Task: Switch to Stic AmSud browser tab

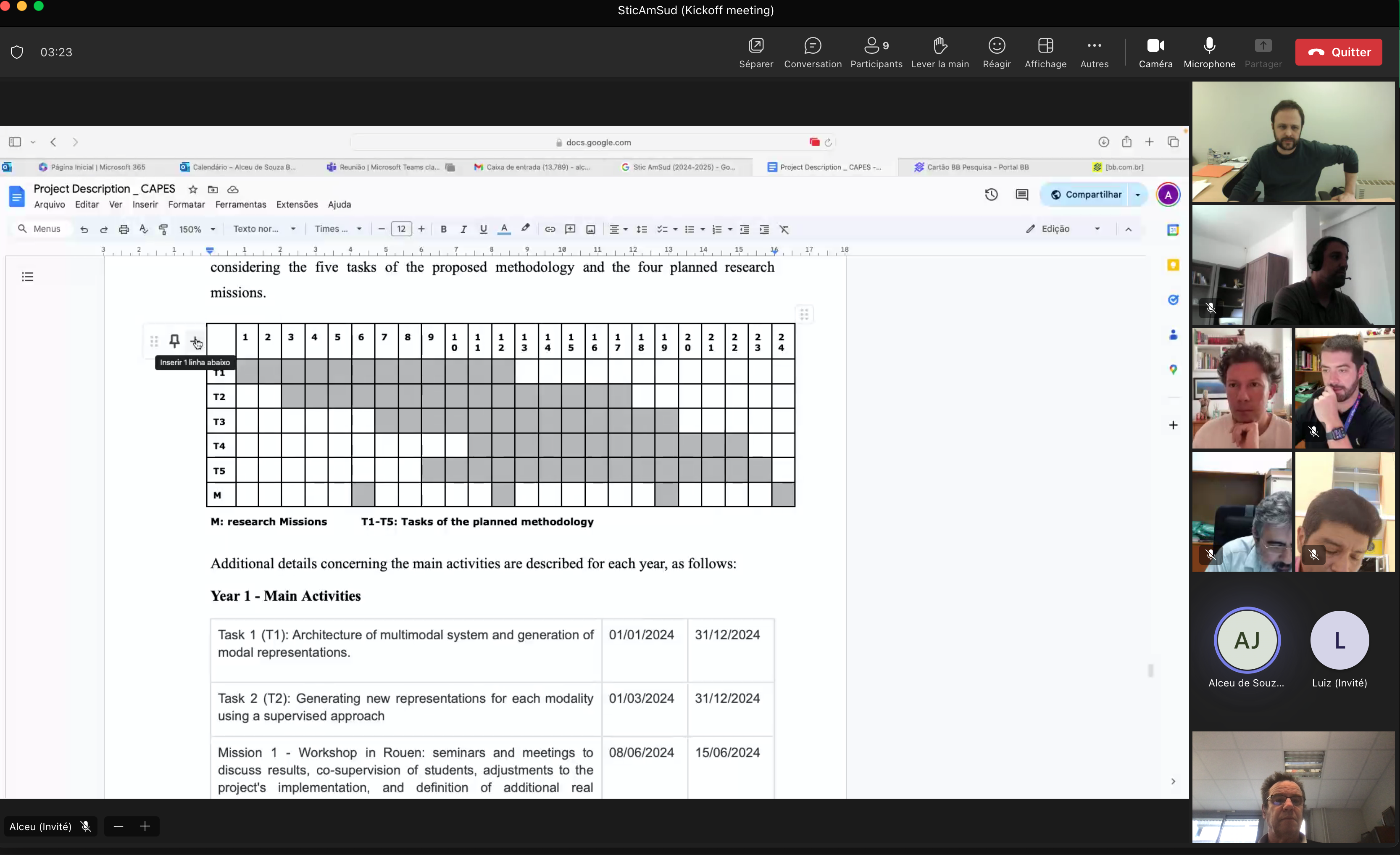Action: (x=679, y=167)
